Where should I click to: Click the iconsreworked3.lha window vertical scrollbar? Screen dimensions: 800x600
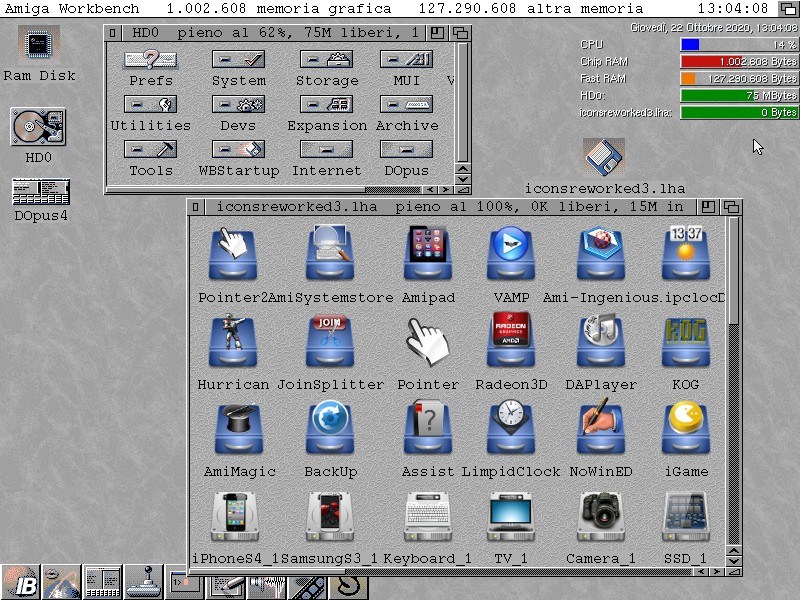coord(734,270)
